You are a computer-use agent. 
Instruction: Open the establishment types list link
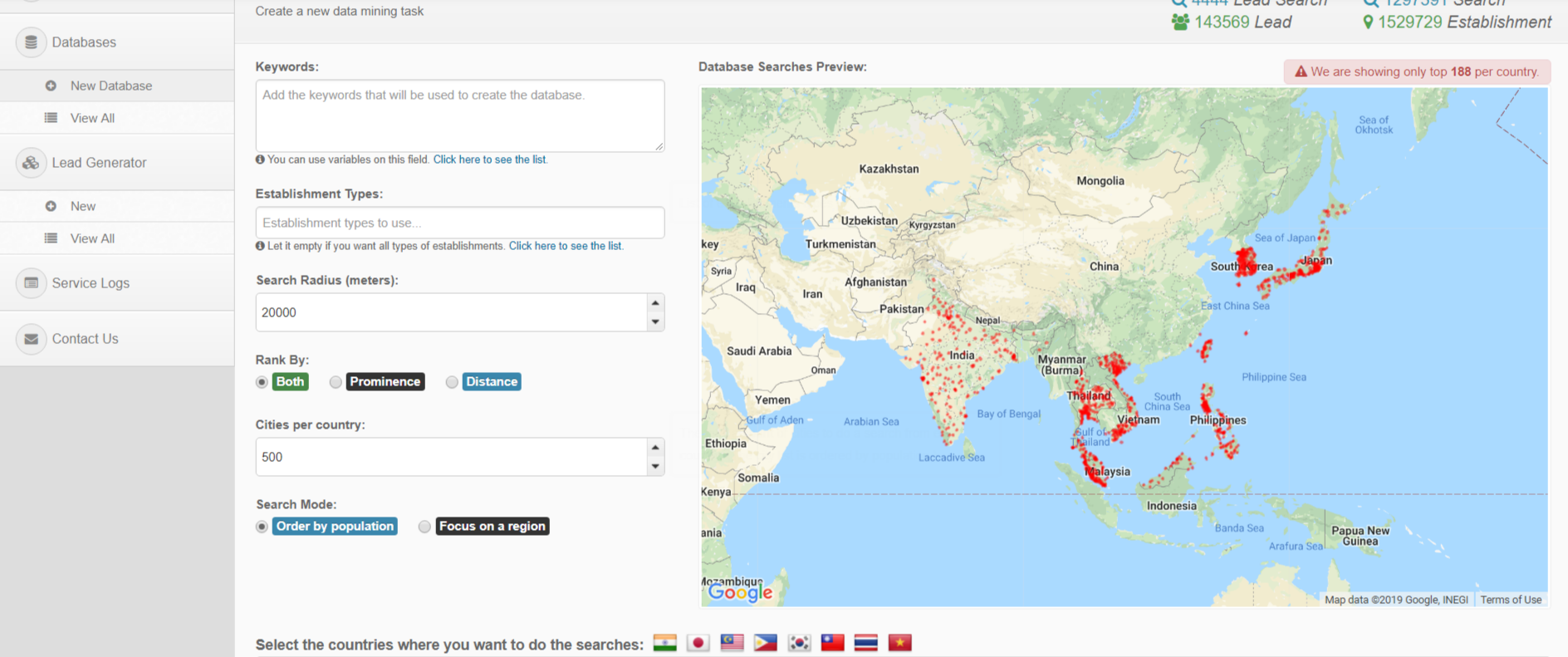point(565,246)
